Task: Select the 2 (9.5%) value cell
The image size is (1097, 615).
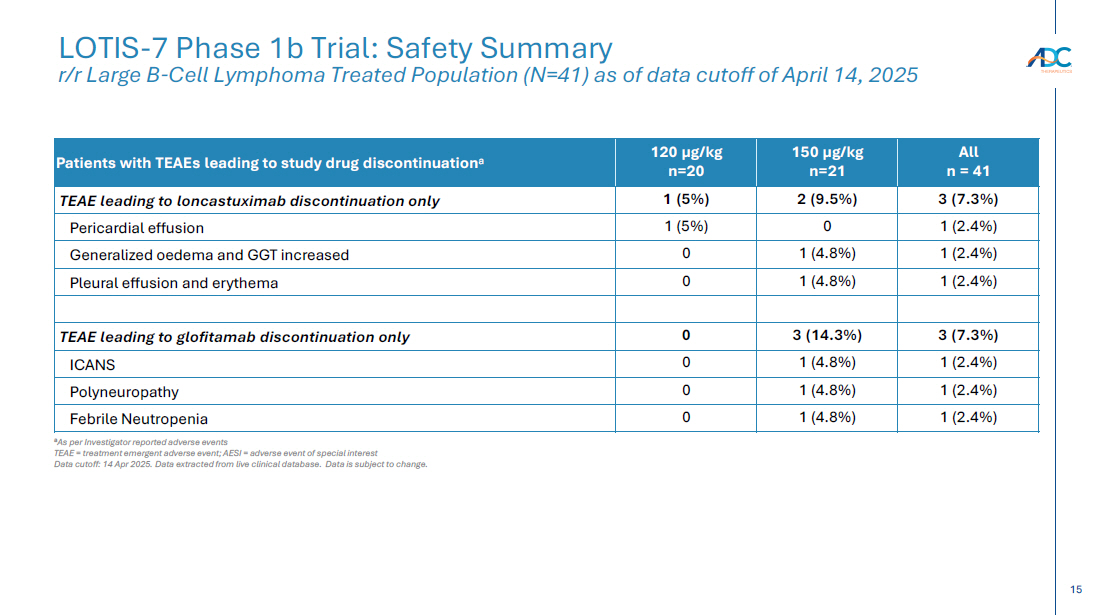Action: pyautogui.click(x=827, y=200)
